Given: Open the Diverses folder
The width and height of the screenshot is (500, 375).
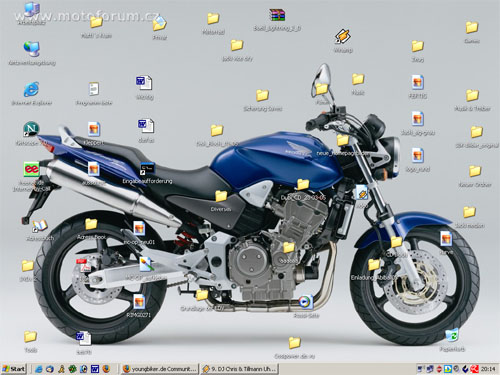Looking at the screenshot, I should click(x=221, y=196).
